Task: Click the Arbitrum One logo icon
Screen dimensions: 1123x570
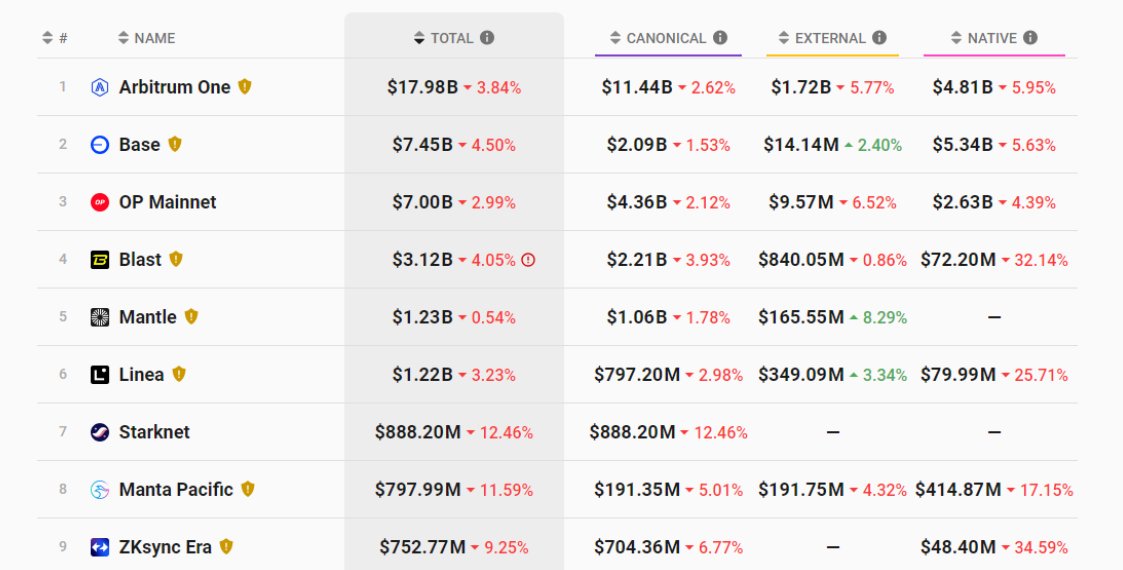Action: [x=100, y=87]
